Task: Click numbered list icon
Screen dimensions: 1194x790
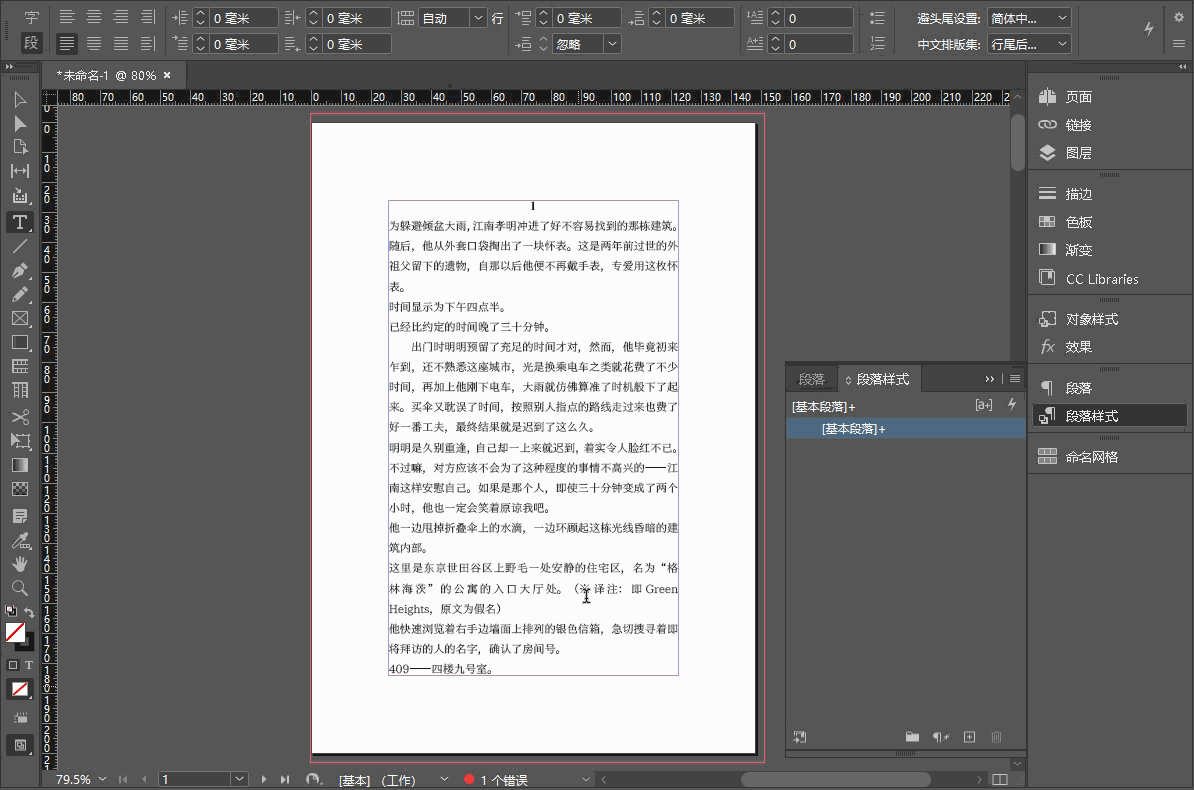Action: coord(877,43)
